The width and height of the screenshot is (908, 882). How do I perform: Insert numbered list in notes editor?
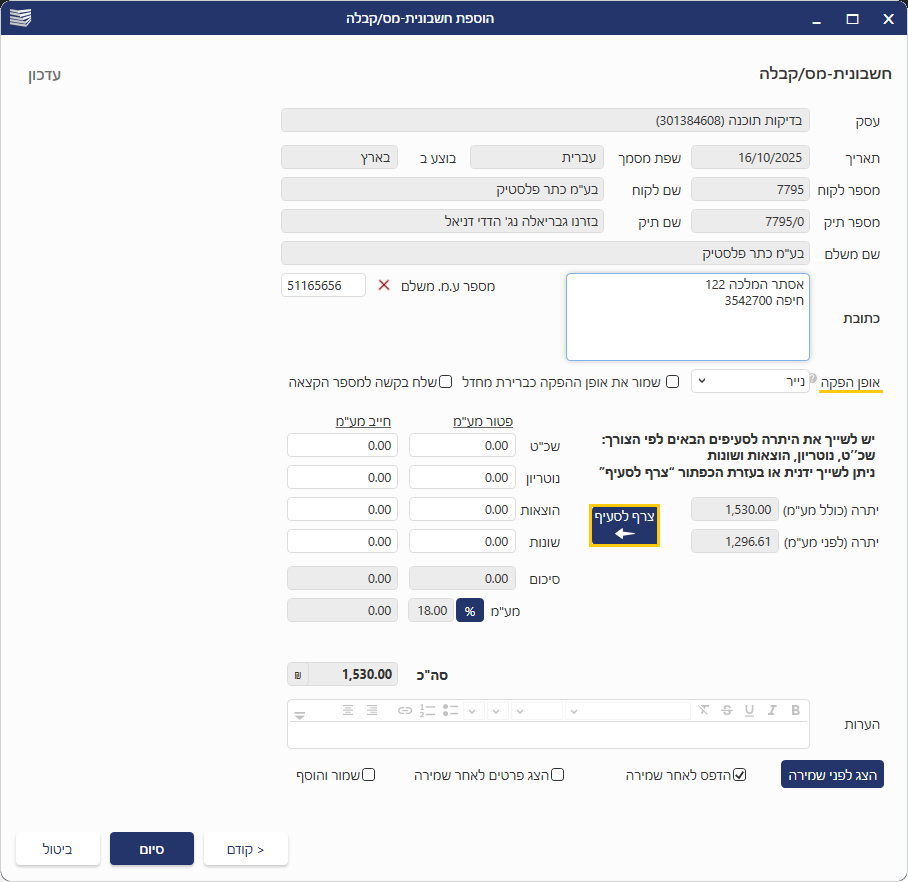[428, 711]
